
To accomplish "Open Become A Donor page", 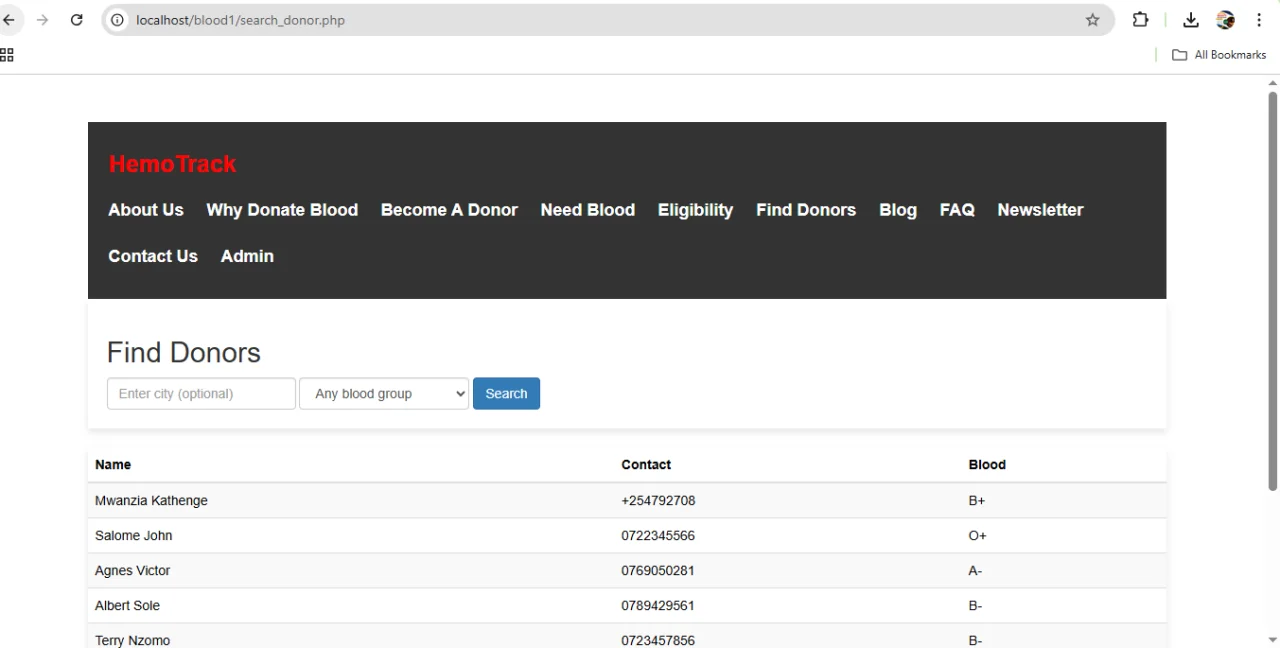I will [x=449, y=210].
